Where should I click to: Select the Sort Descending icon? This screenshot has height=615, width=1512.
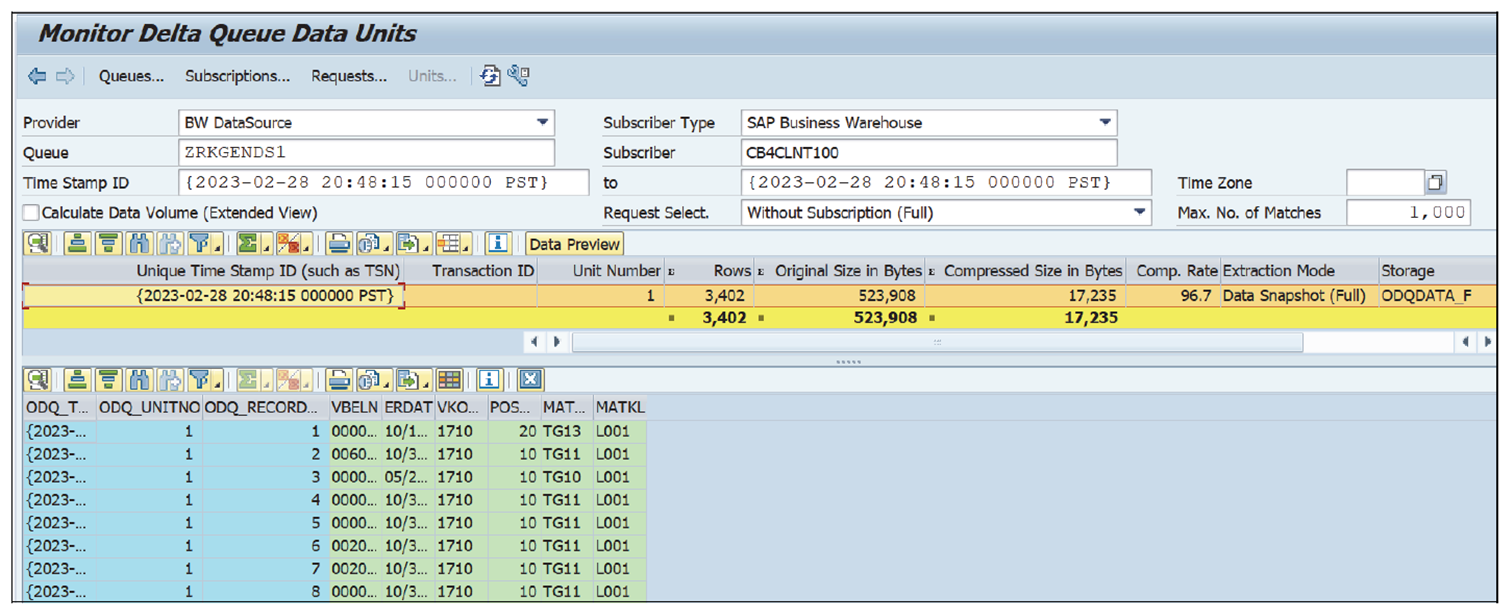click(x=108, y=243)
